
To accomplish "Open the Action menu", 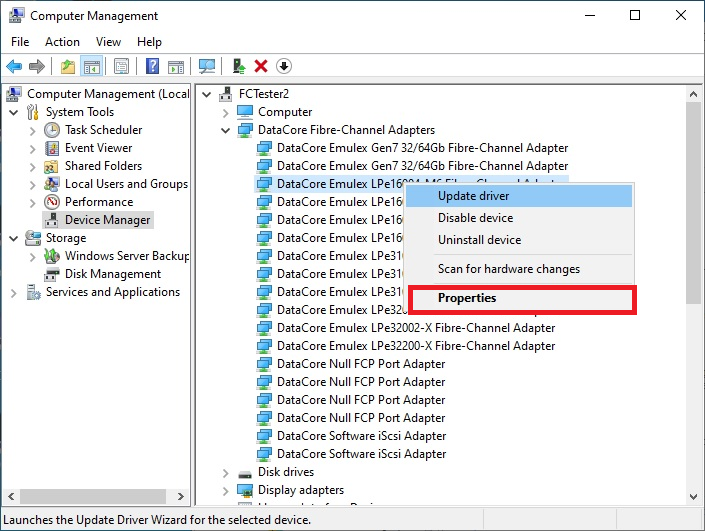I will (62, 42).
